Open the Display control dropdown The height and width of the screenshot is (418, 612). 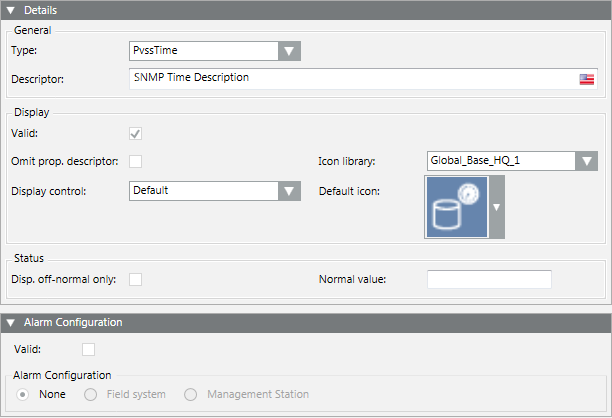tap(204, 190)
